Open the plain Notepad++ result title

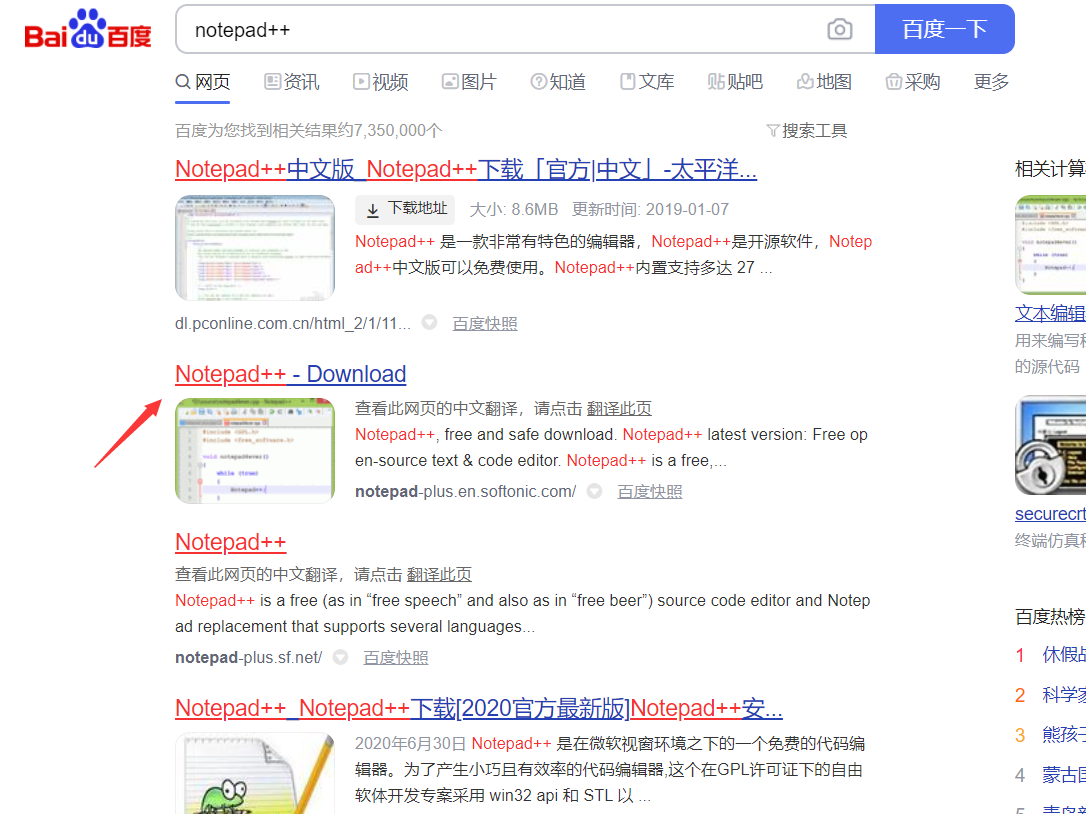[x=231, y=542]
